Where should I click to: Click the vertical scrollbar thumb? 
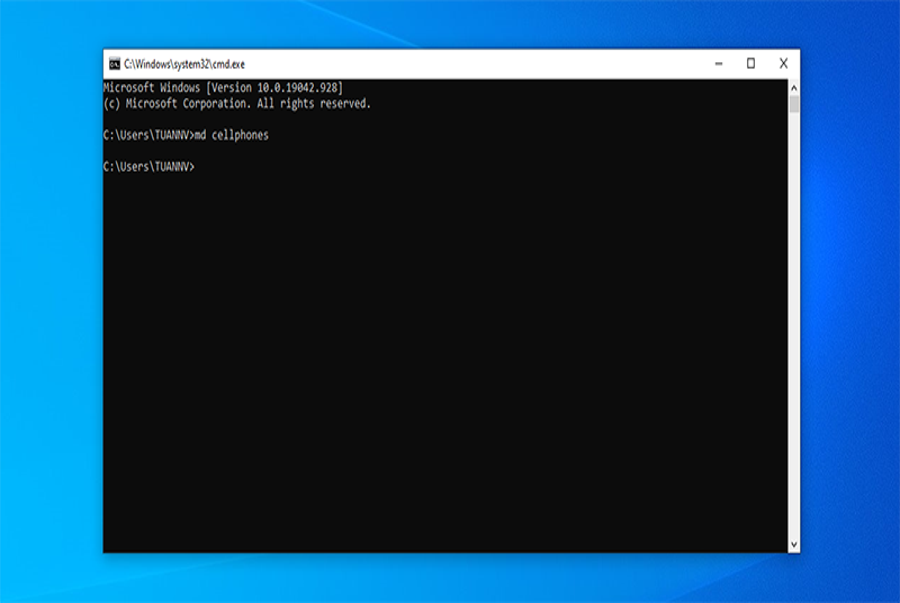(x=794, y=104)
